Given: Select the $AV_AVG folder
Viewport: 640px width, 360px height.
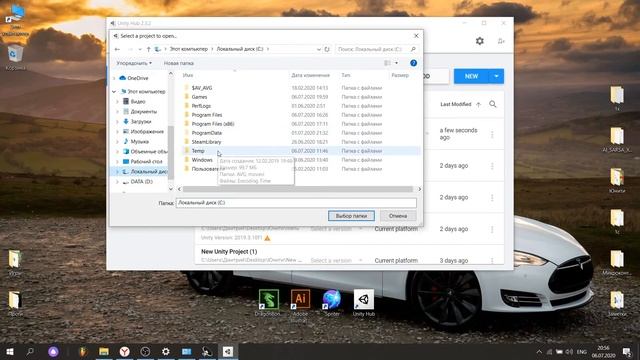Looking at the screenshot, I should click(202, 88).
